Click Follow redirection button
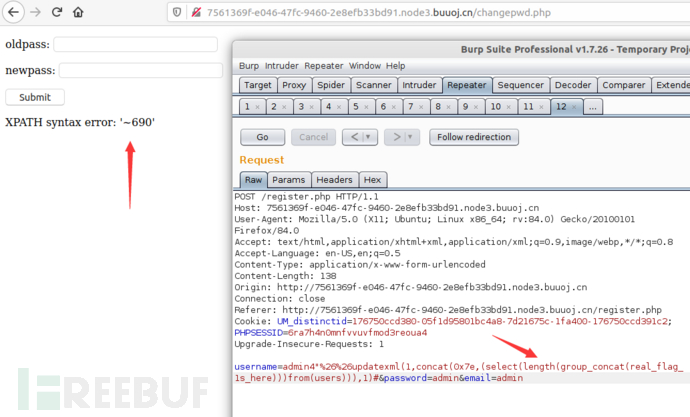 click(x=474, y=137)
